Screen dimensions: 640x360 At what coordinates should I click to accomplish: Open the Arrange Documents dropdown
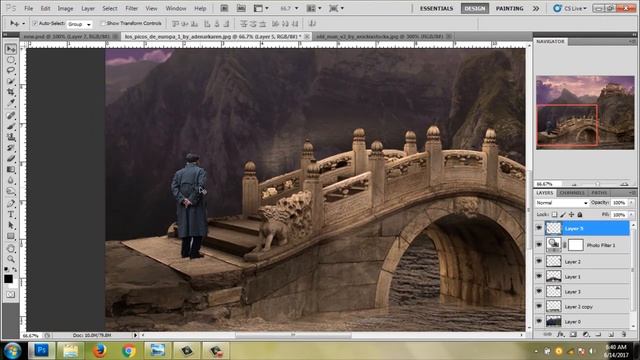(313, 8)
